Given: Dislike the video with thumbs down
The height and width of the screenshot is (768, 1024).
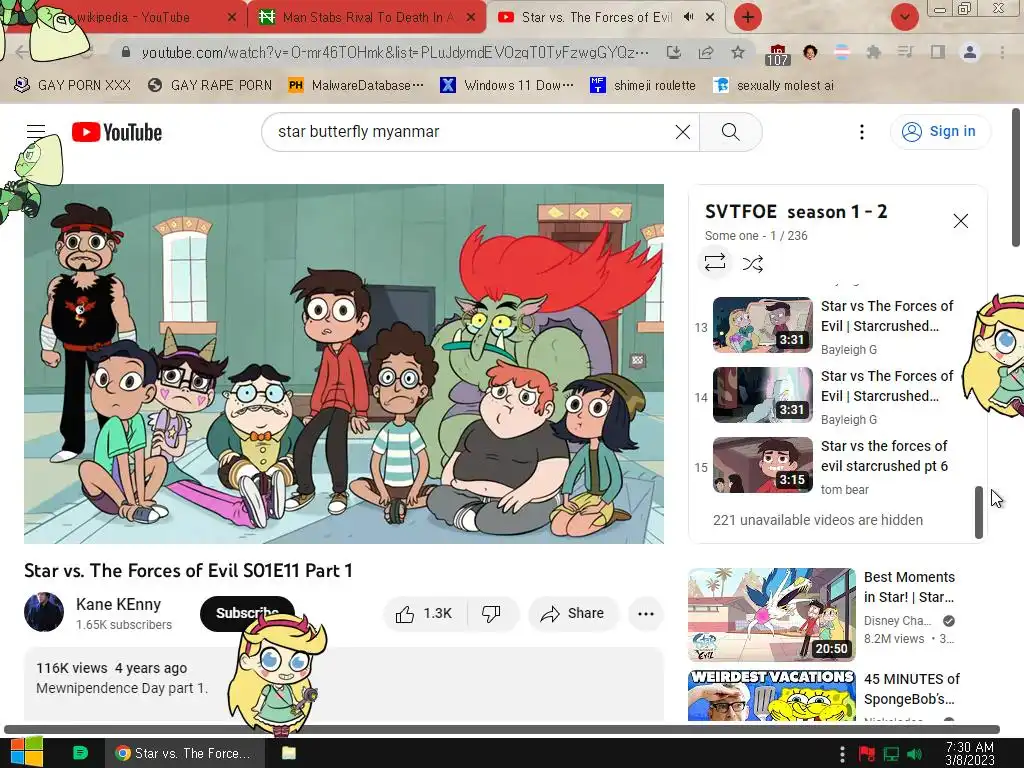Looking at the screenshot, I should click(492, 613).
